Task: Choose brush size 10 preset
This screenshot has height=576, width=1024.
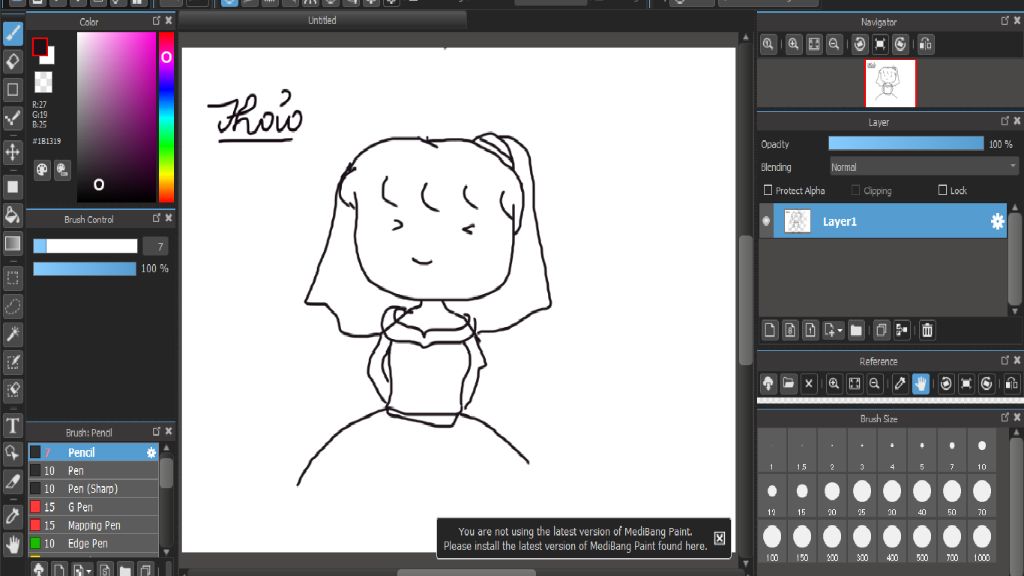Action: [982, 451]
